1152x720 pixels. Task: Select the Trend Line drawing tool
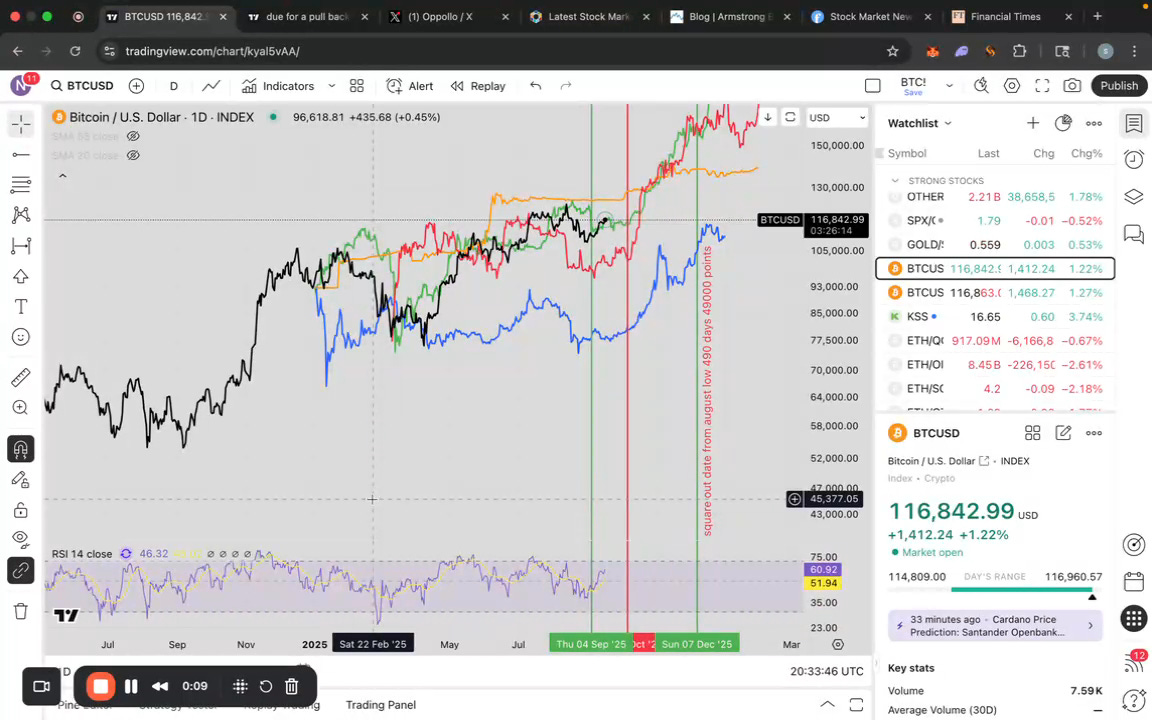pos(21,155)
